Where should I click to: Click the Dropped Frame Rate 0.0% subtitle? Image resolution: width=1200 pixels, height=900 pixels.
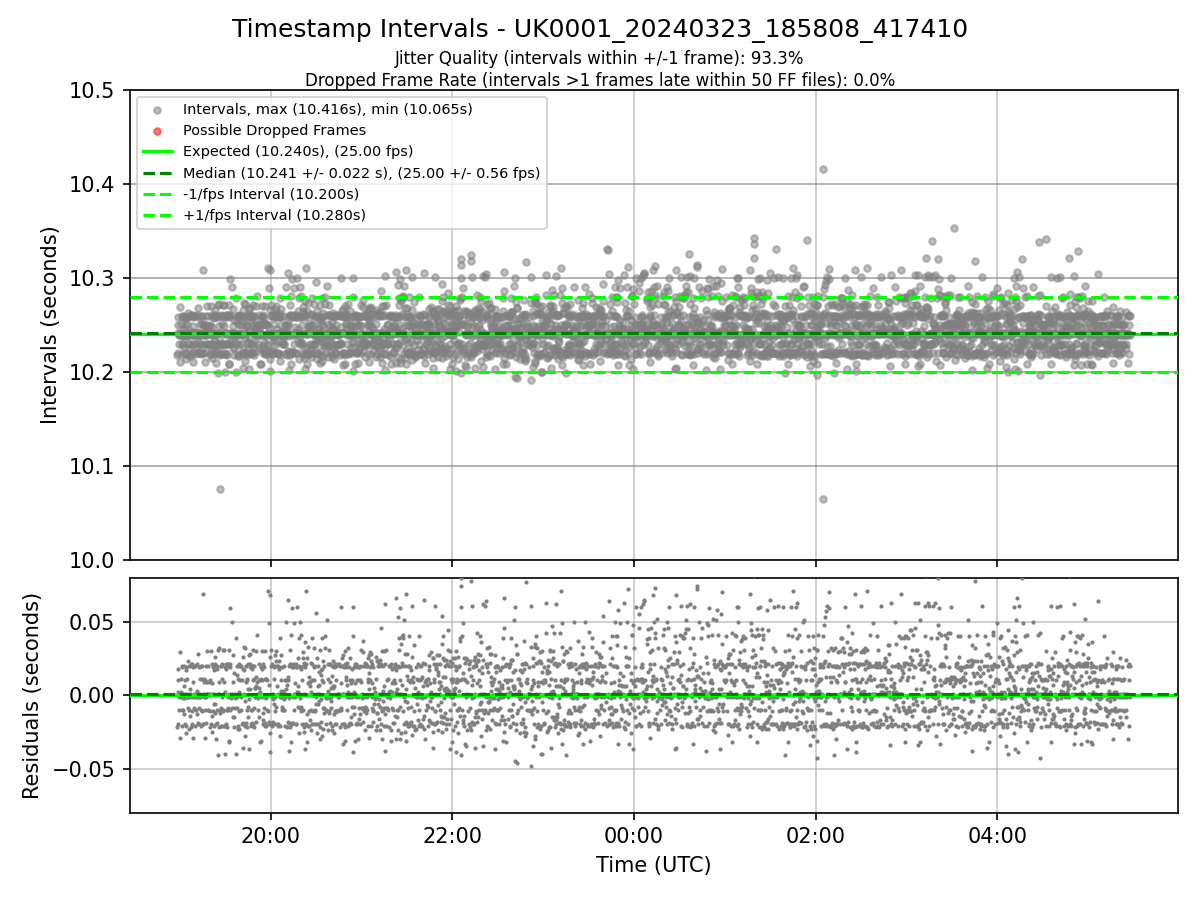click(600, 80)
